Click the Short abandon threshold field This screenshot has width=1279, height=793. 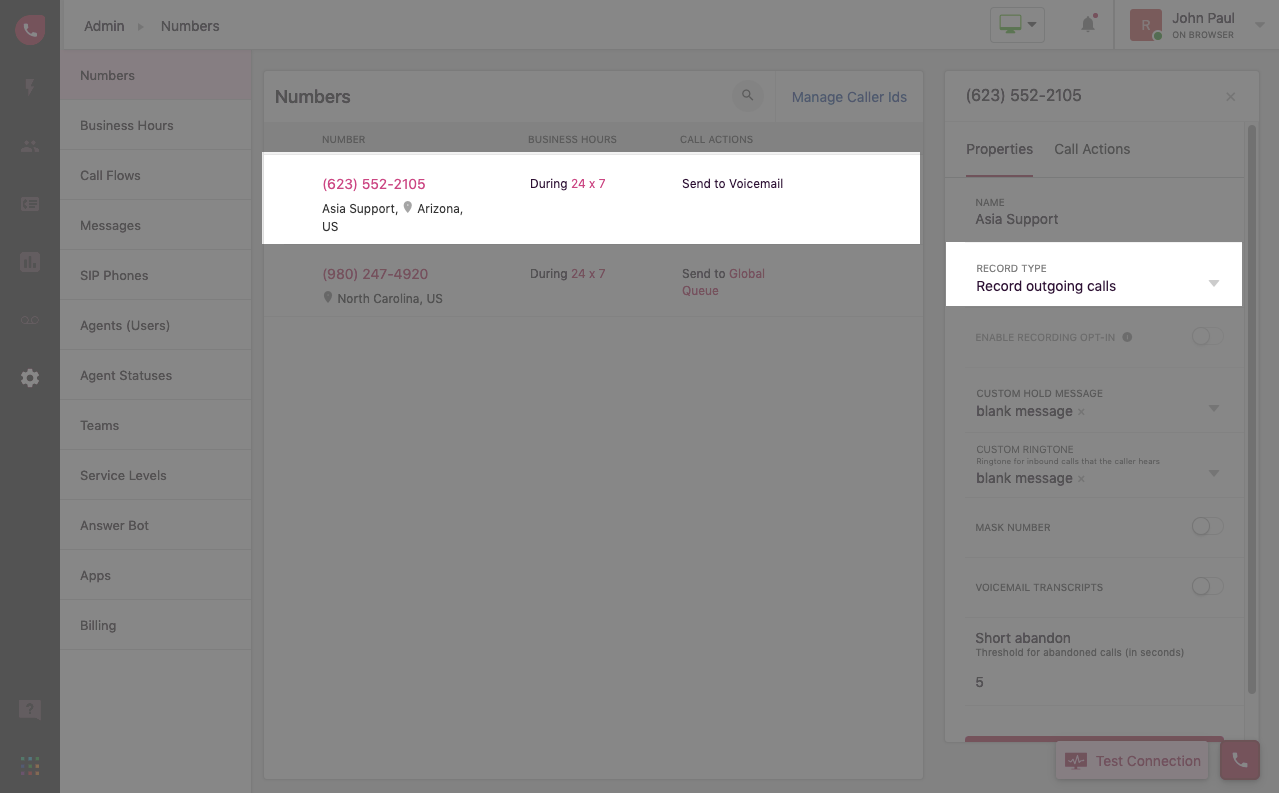click(x=1095, y=682)
